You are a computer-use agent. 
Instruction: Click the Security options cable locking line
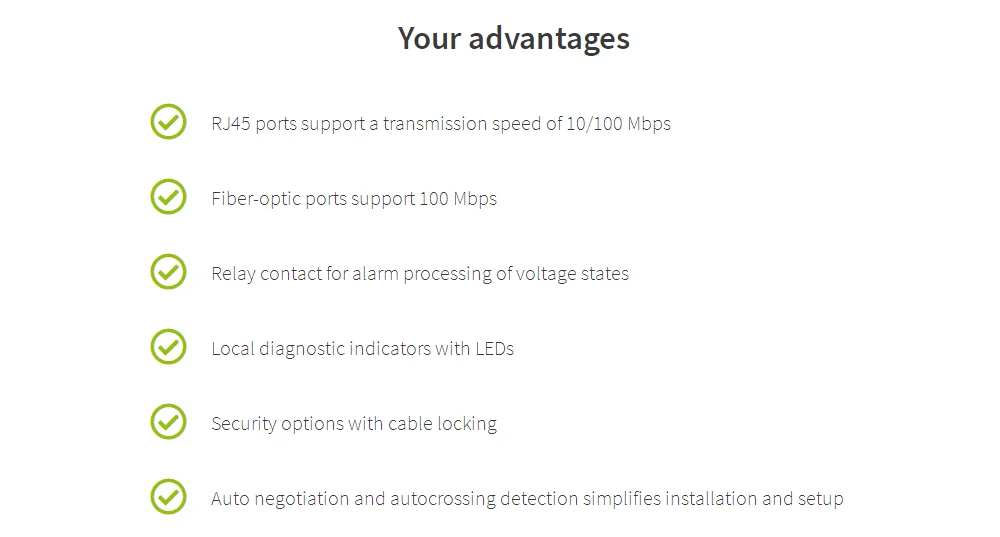pos(353,424)
